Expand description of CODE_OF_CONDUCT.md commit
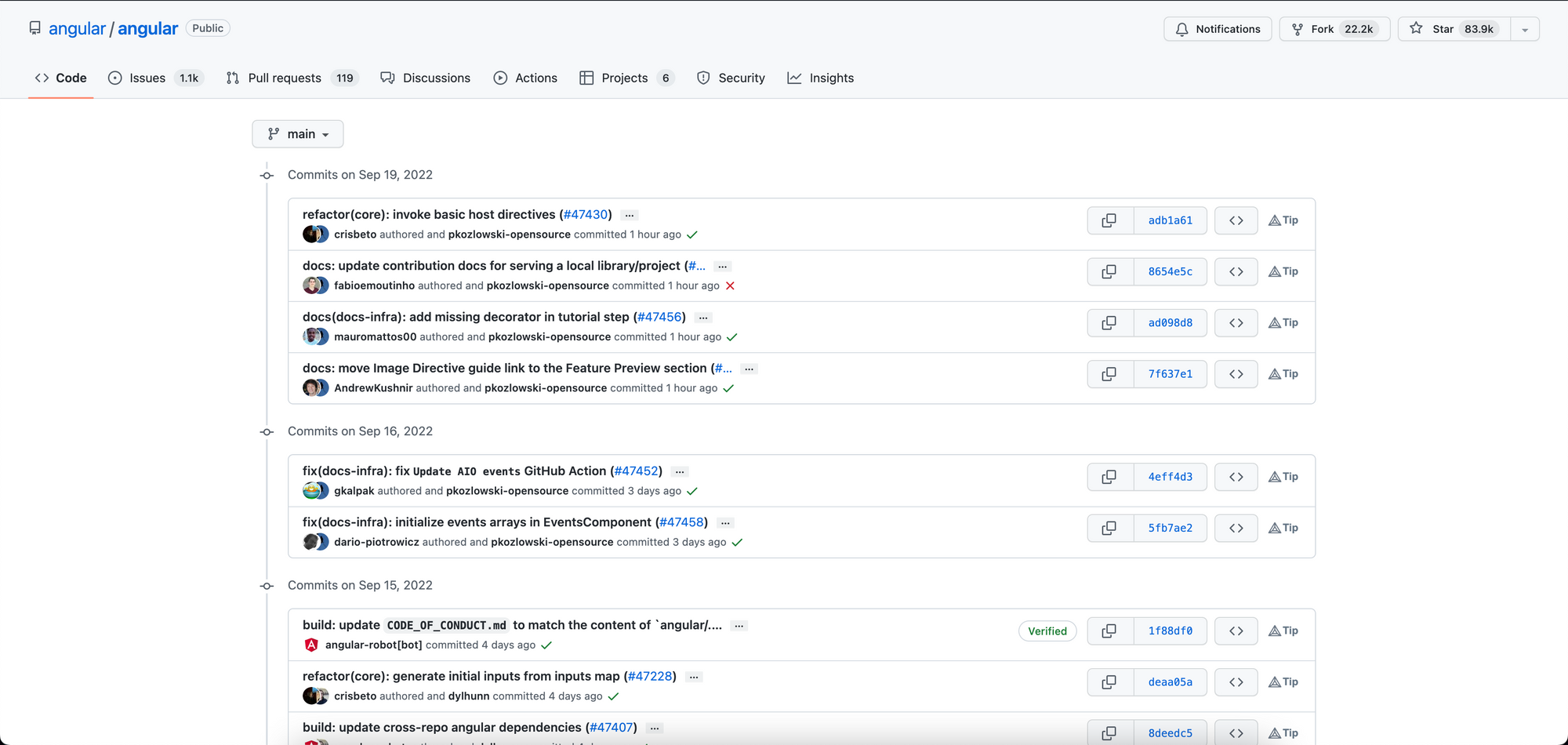1568x745 pixels. [x=739, y=626]
